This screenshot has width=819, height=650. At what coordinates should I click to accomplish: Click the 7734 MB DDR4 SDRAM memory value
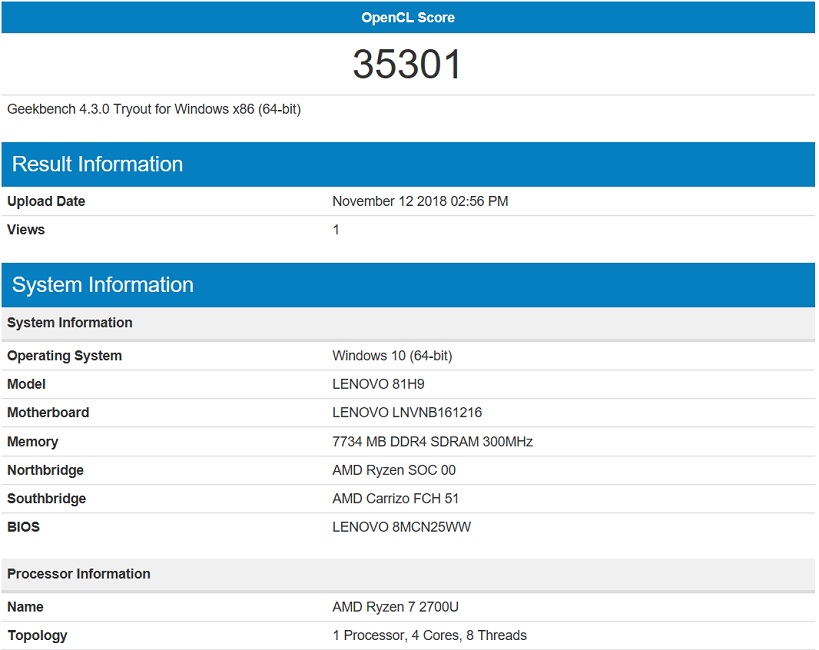click(x=432, y=442)
